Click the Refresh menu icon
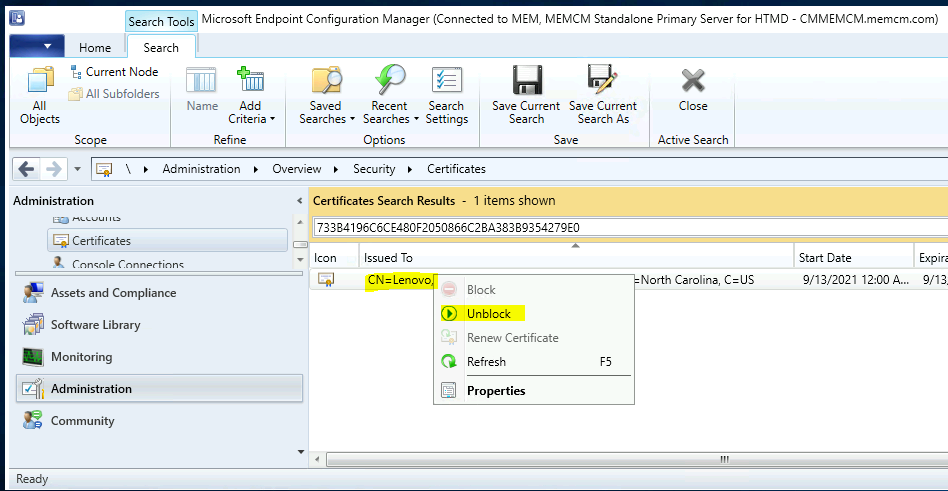This screenshot has width=948, height=491. (449, 362)
